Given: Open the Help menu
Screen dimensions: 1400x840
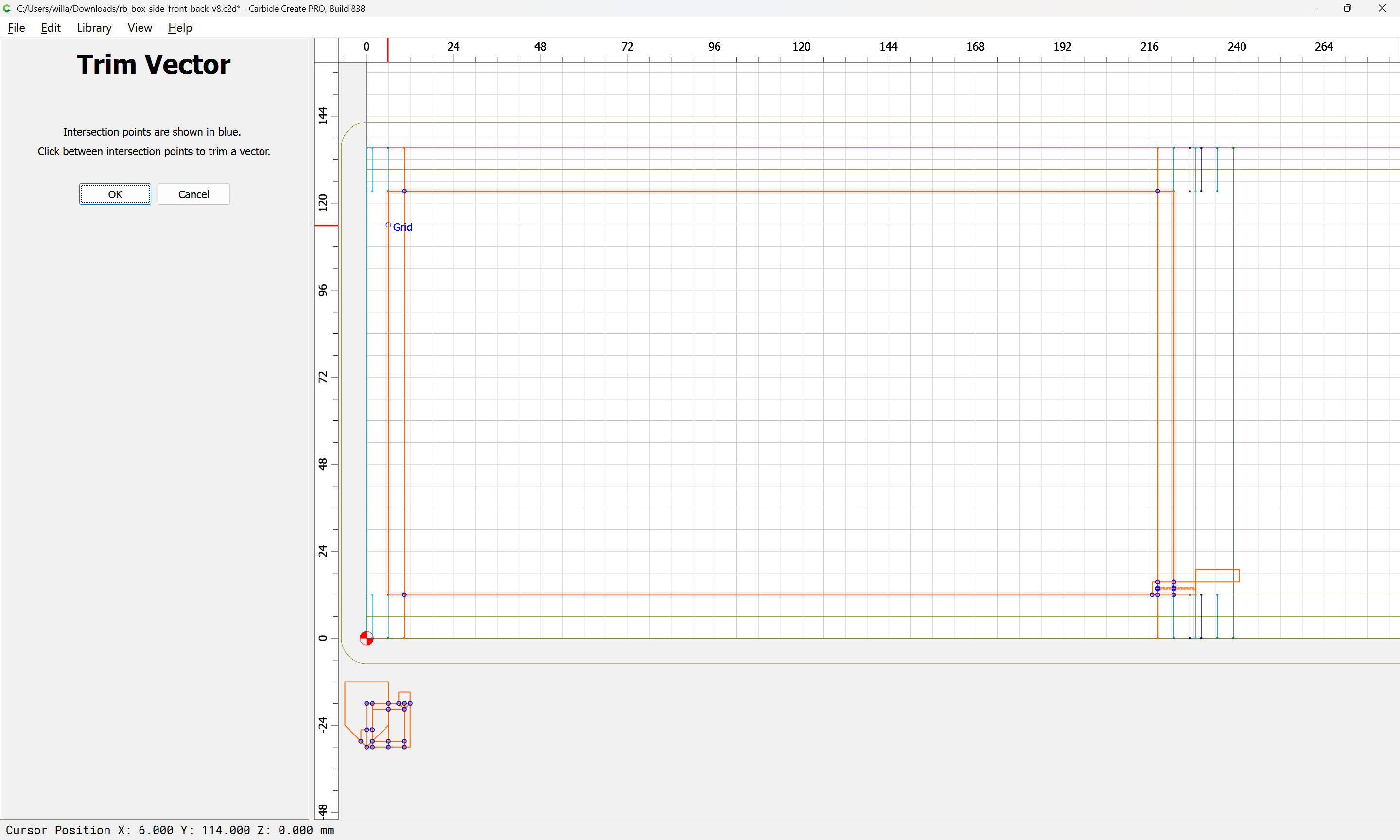Looking at the screenshot, I should click(180, 28).
